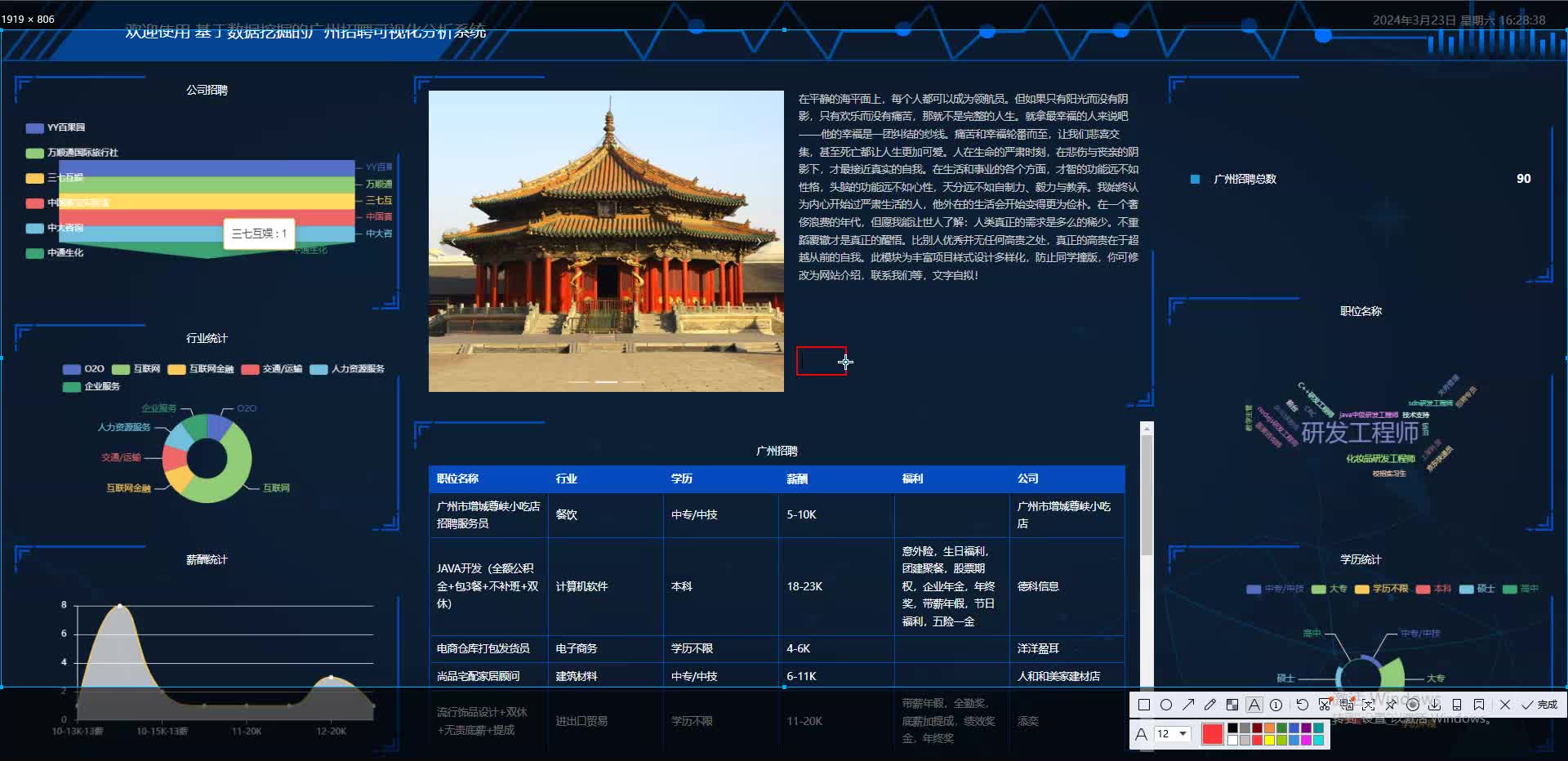Pick the orange color swatch

(1269, 728)
